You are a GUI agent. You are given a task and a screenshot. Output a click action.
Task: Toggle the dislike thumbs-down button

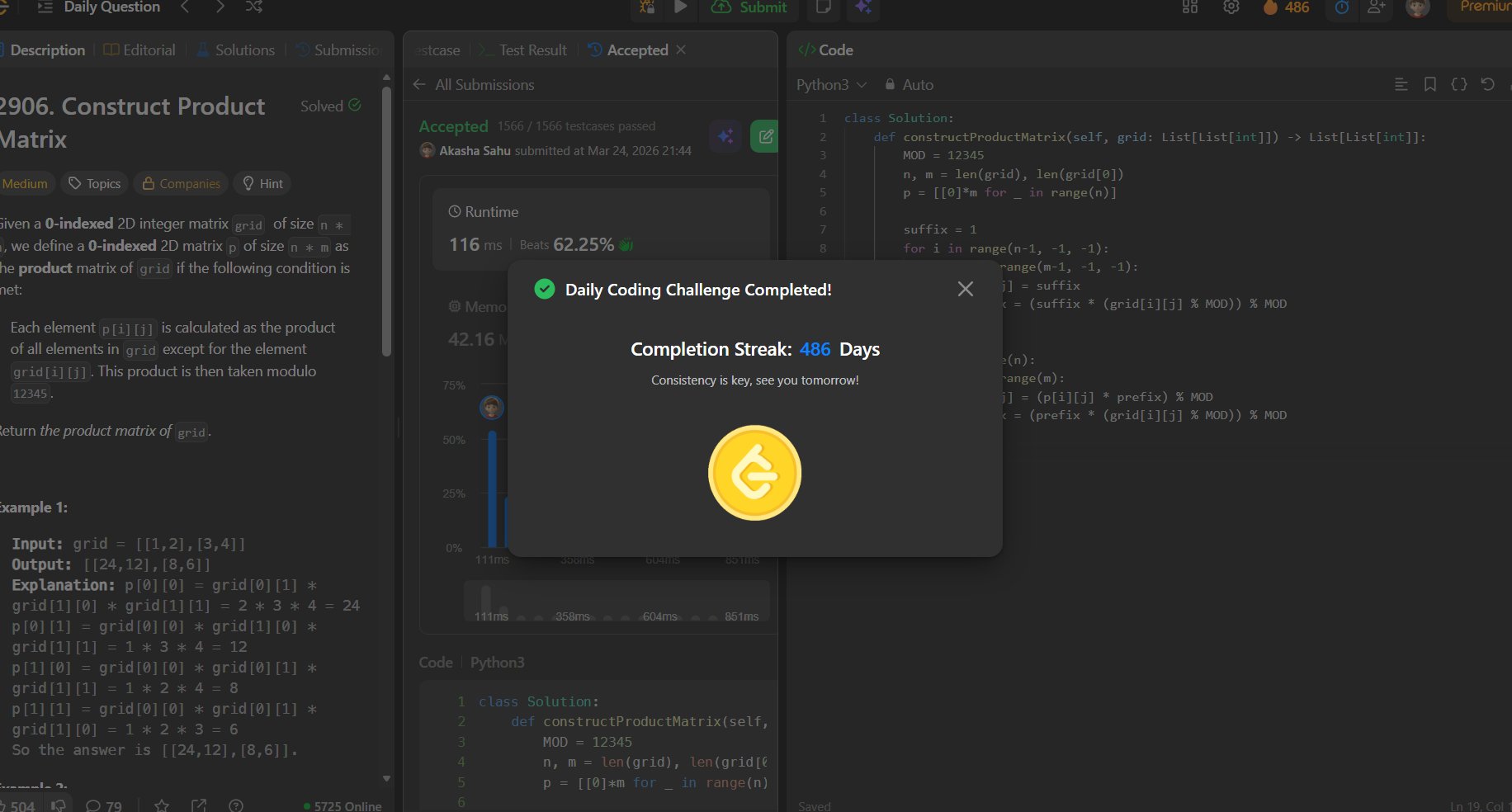click(58, 805)
